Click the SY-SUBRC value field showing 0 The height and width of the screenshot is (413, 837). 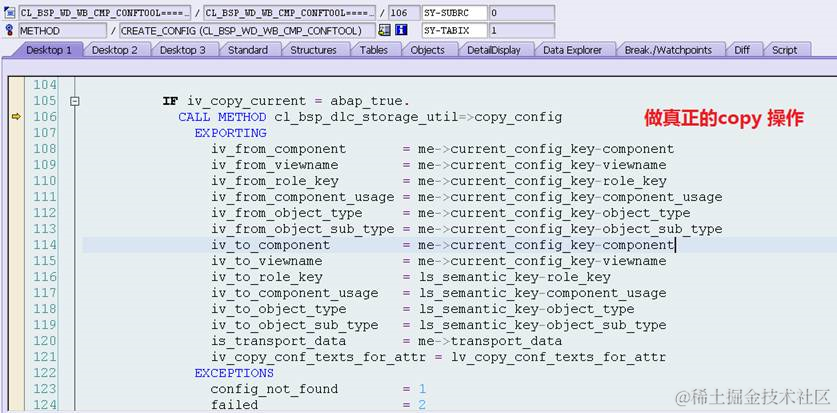(522, 13)
